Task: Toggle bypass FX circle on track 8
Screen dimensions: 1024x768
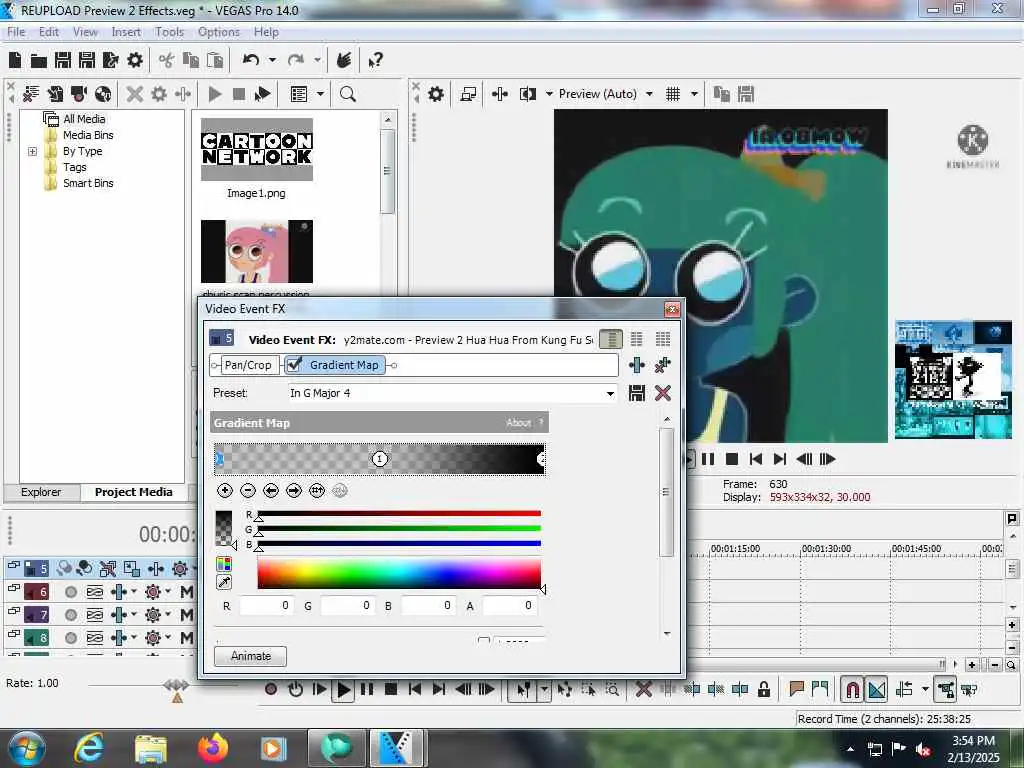Action: tap(71, 637)
